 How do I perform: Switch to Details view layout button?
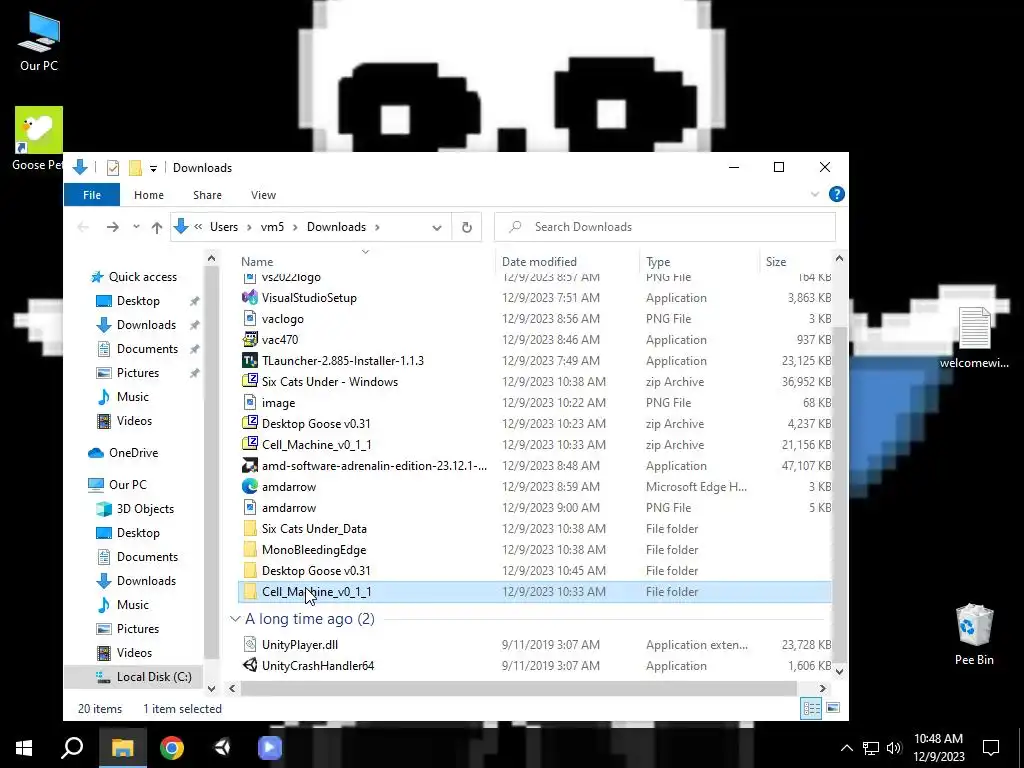click(811, 709)
